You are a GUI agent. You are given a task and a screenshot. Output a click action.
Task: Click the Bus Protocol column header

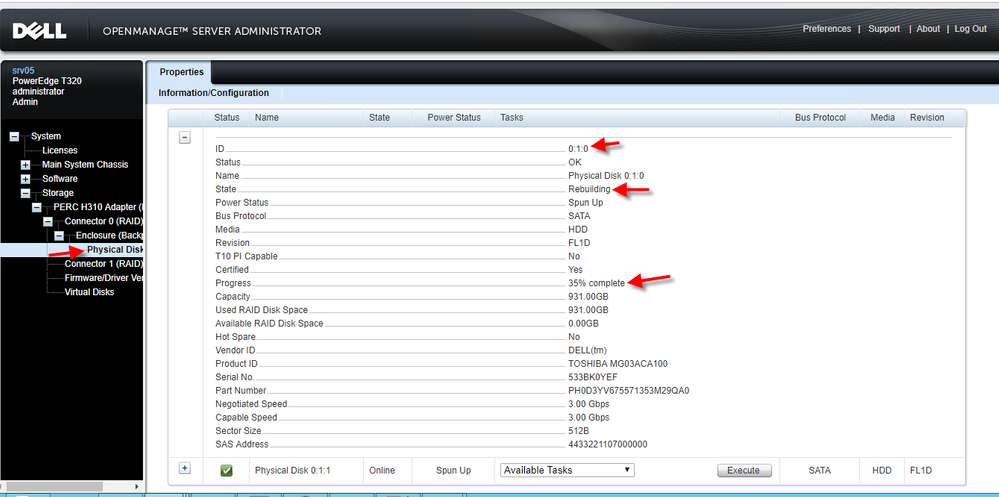click(x=820, y=118)
